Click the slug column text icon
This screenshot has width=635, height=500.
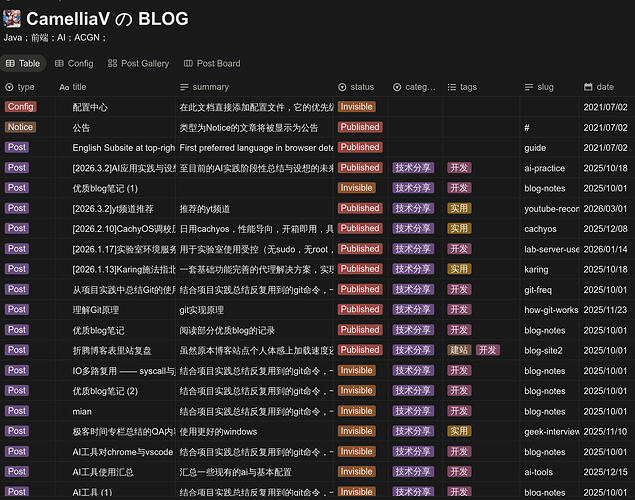click(x=529, y=87)
